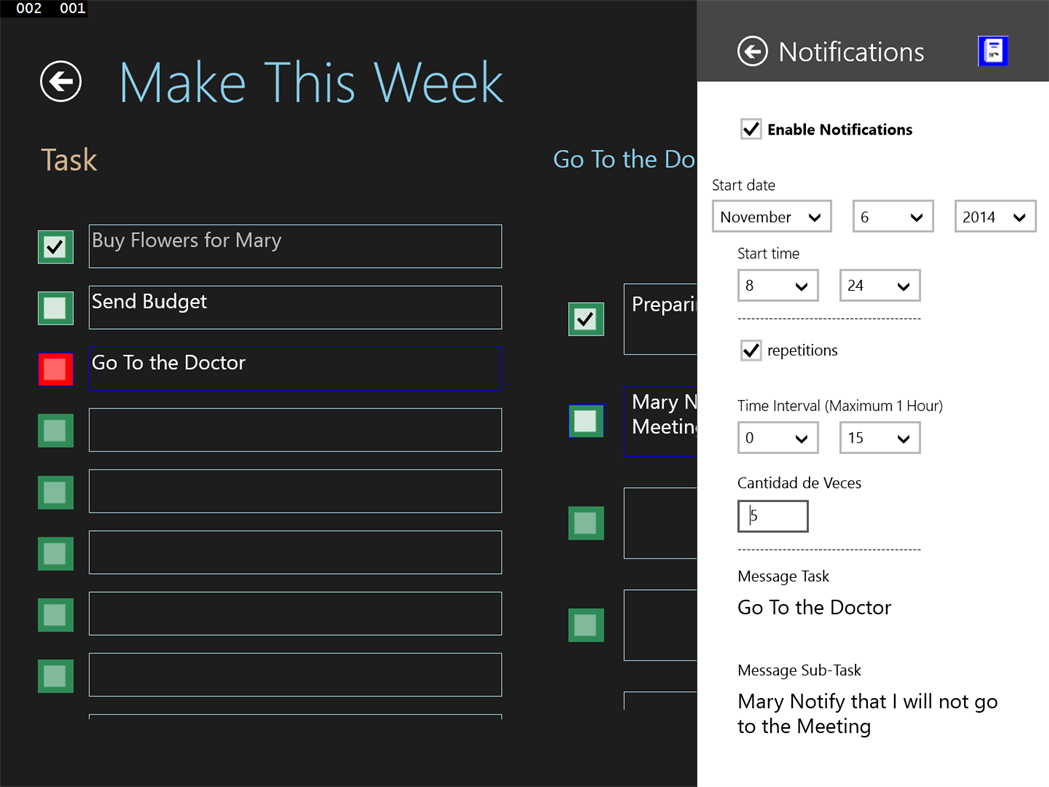The image size is (1049, 787).
Task: Open the start time minutes dropdown showing 24
Action: pos(879,286)
